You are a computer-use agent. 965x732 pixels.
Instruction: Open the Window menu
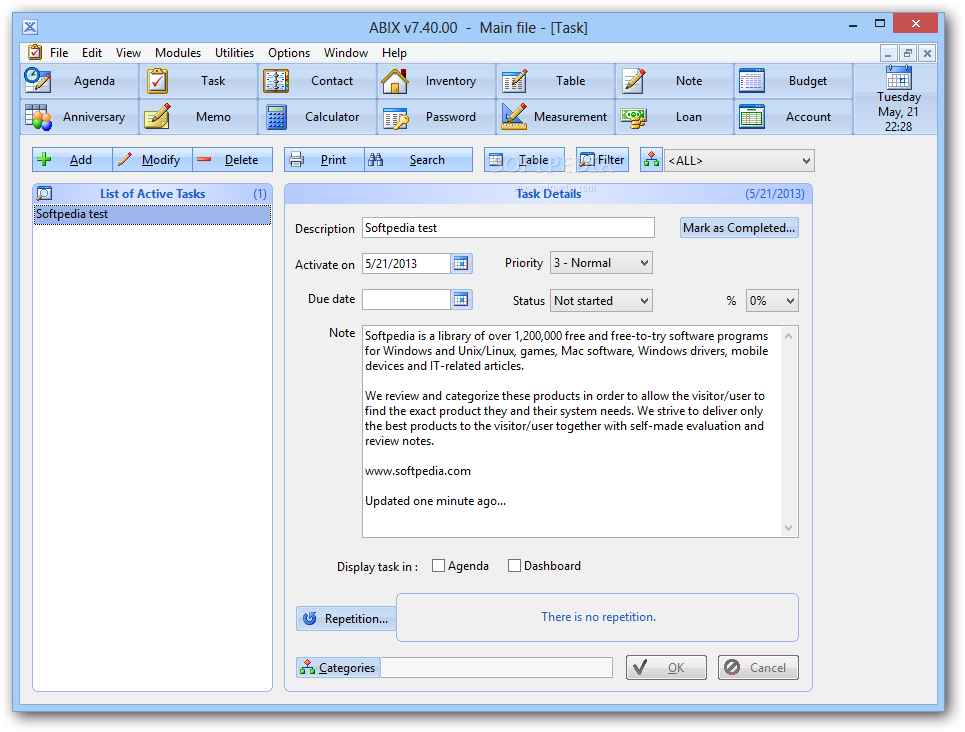(346, 53)
